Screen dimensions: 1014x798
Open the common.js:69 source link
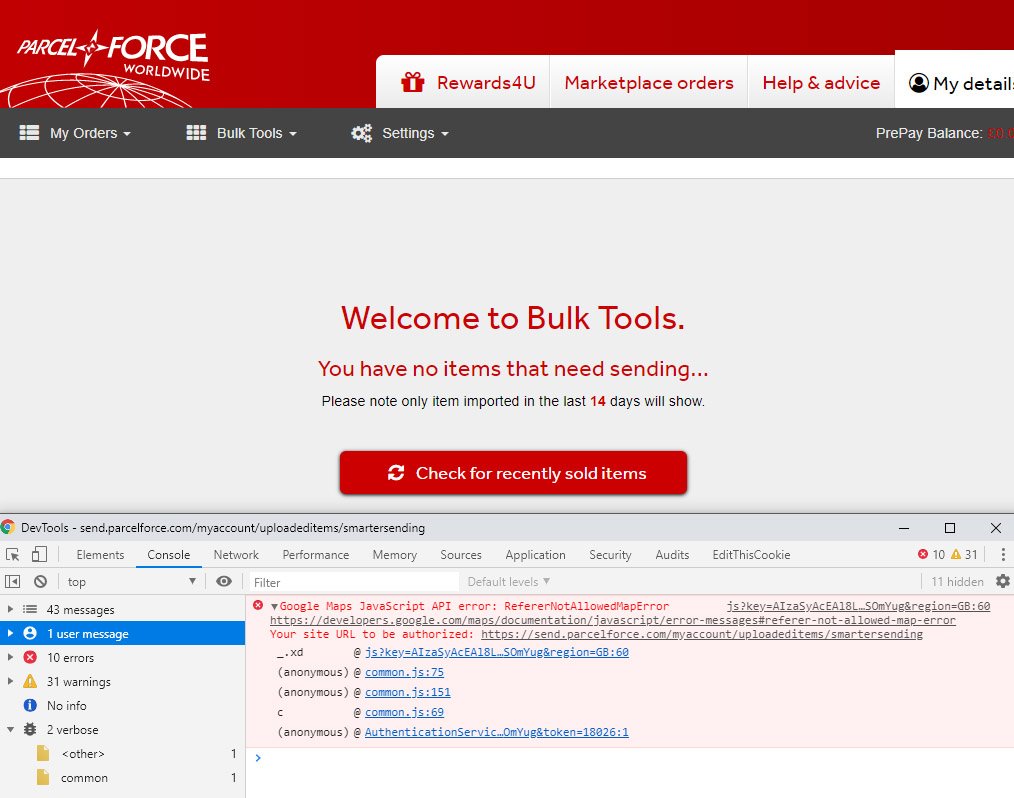(x=404, y=713)
